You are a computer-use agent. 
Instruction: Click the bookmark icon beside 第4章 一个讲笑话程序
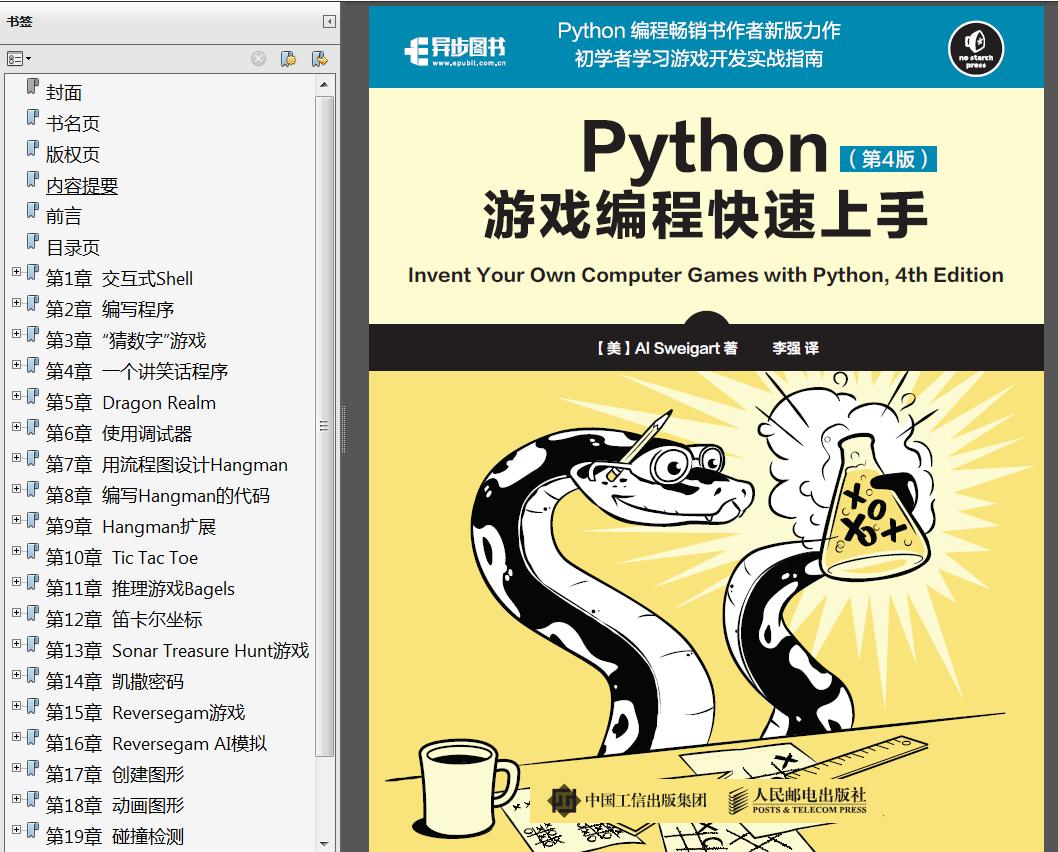[x=32, y=366]
